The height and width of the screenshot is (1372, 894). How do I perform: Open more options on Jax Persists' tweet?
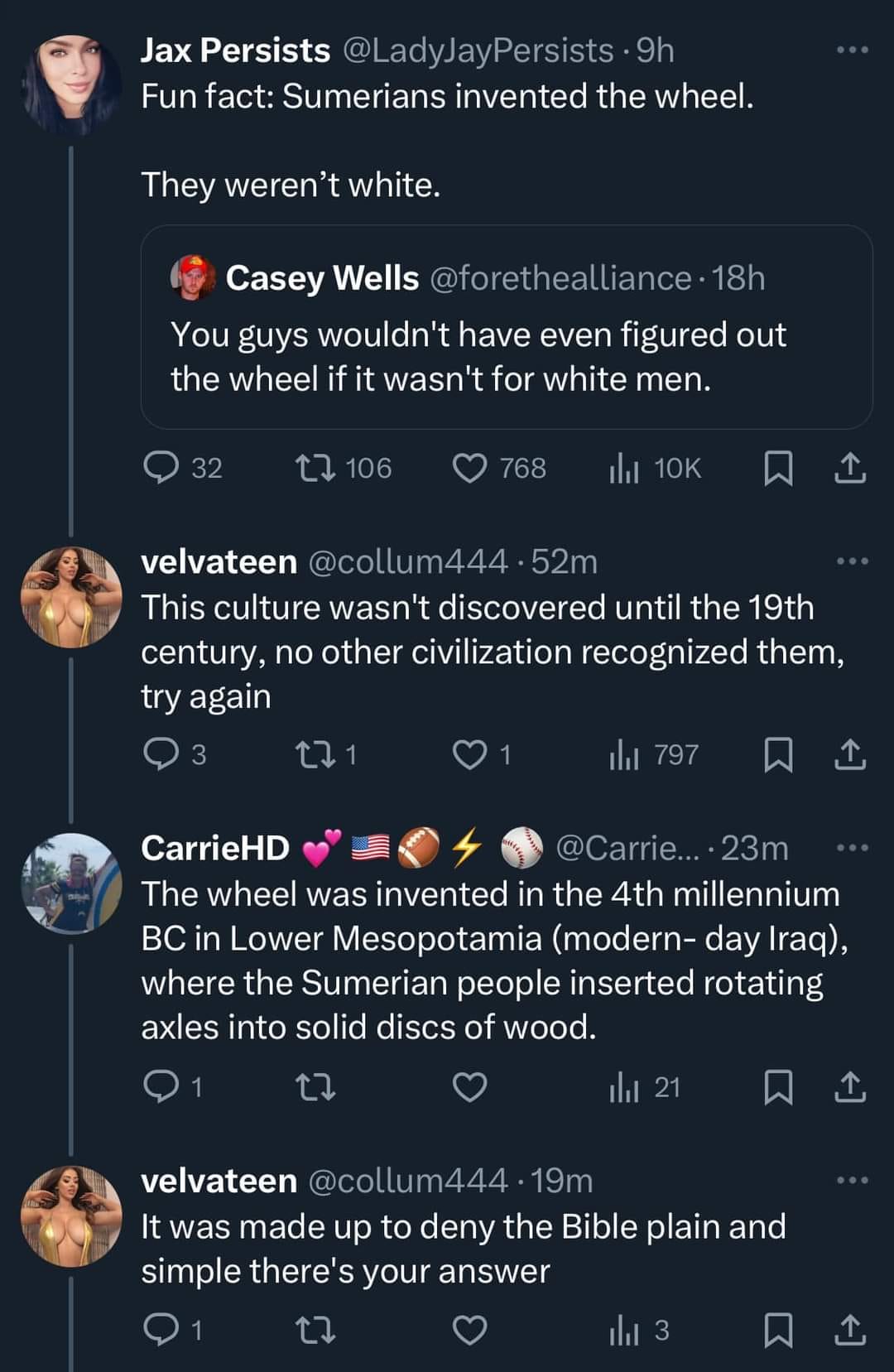[852, 51]
